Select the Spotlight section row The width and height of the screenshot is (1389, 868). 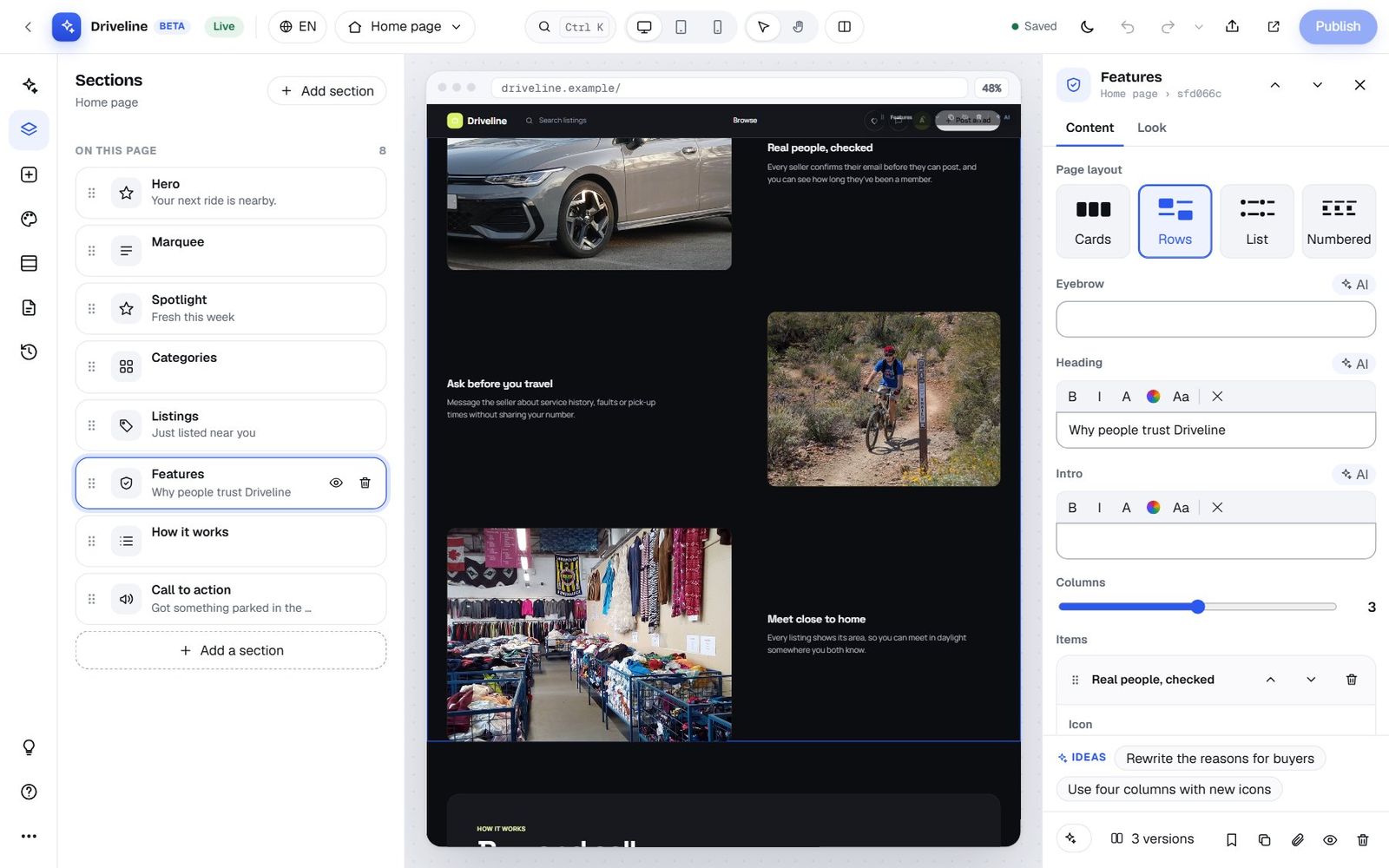pyautogui.click(x=231, y=308)
